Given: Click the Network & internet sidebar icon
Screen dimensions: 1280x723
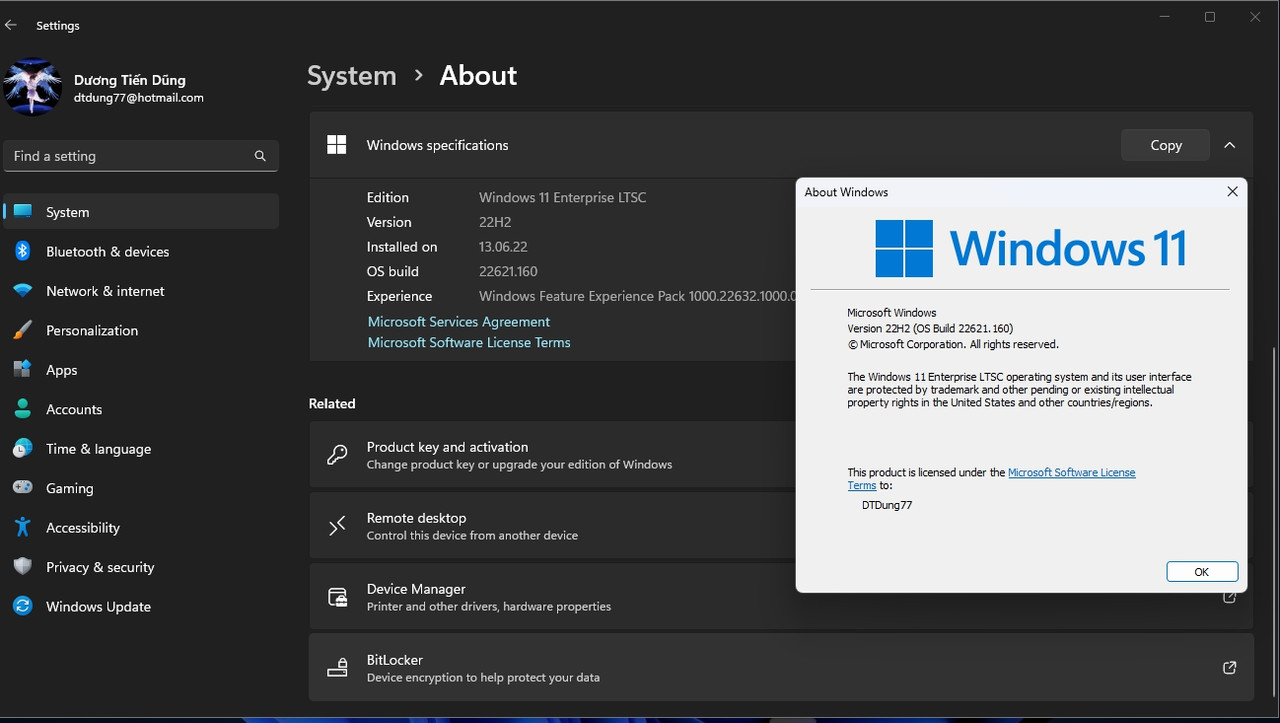Looking at the screenshot, I should click(x=22, y=291).
